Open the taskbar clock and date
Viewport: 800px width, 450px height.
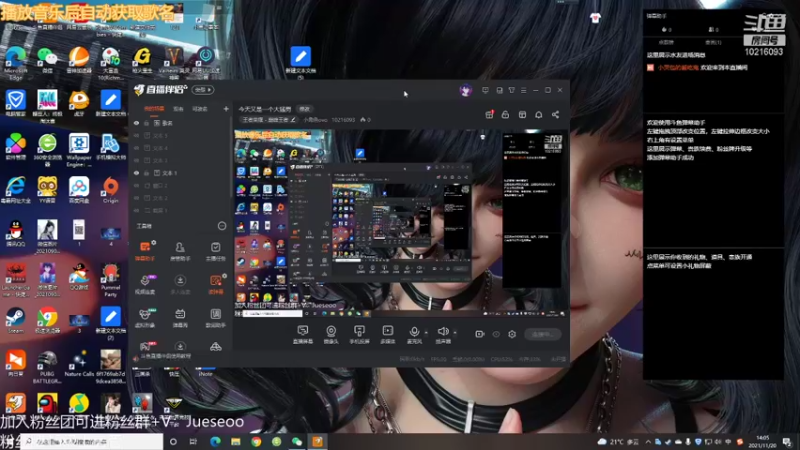762,442
